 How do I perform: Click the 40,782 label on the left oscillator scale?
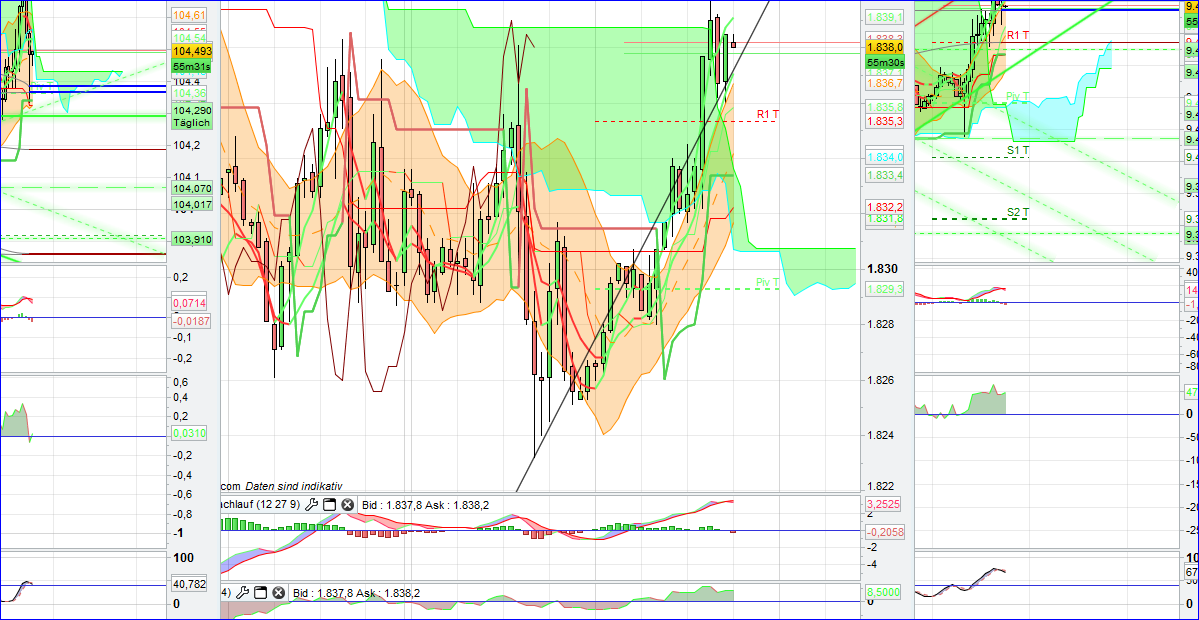point(190,585)
